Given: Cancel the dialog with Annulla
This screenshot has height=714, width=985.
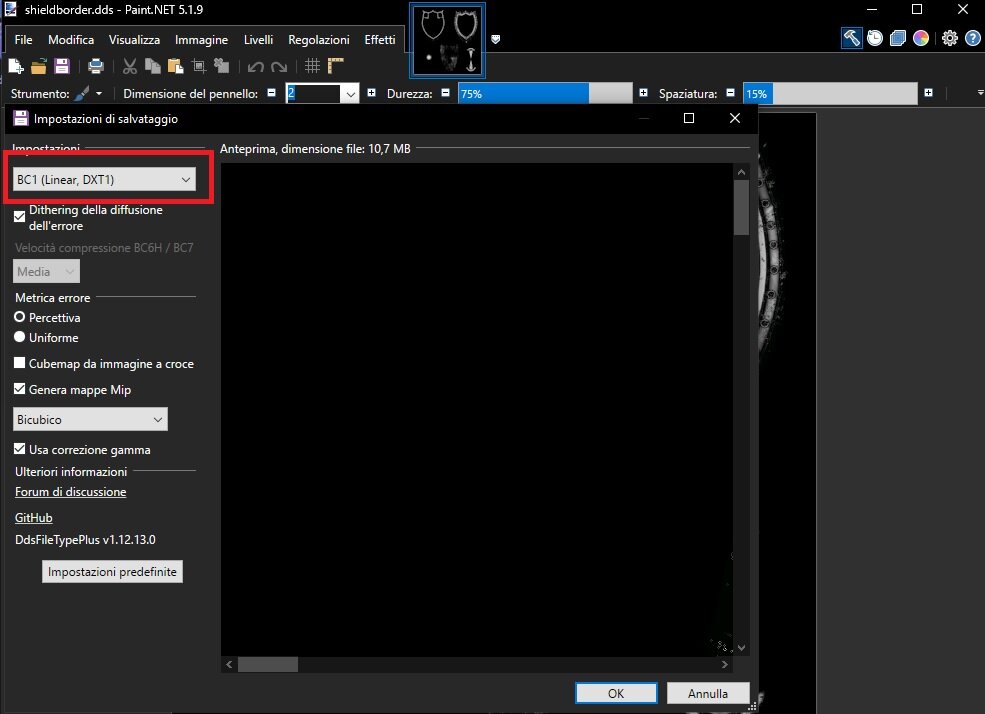Looking at the screenshot, I should pos(708,693).
